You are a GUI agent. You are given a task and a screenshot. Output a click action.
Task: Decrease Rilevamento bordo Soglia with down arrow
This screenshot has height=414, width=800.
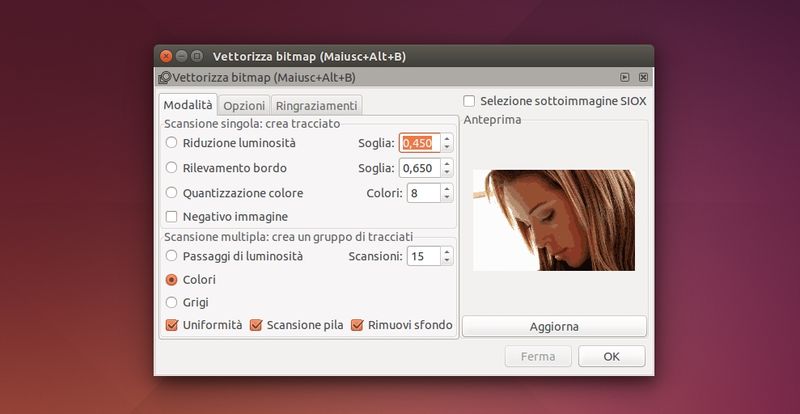[447, 173]
